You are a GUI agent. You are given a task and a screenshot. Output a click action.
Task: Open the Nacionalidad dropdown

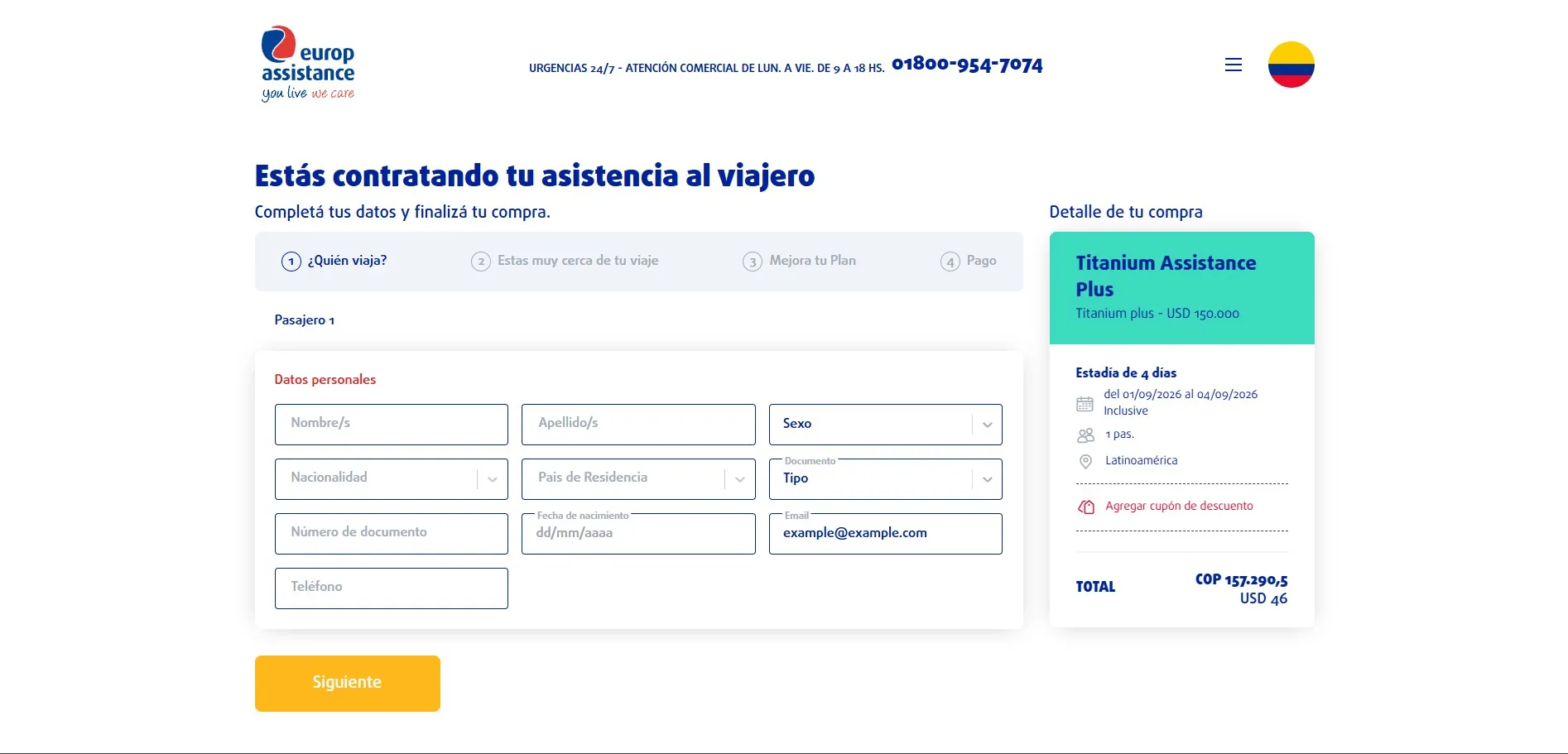pyautogui.click(x=391, y=479)
